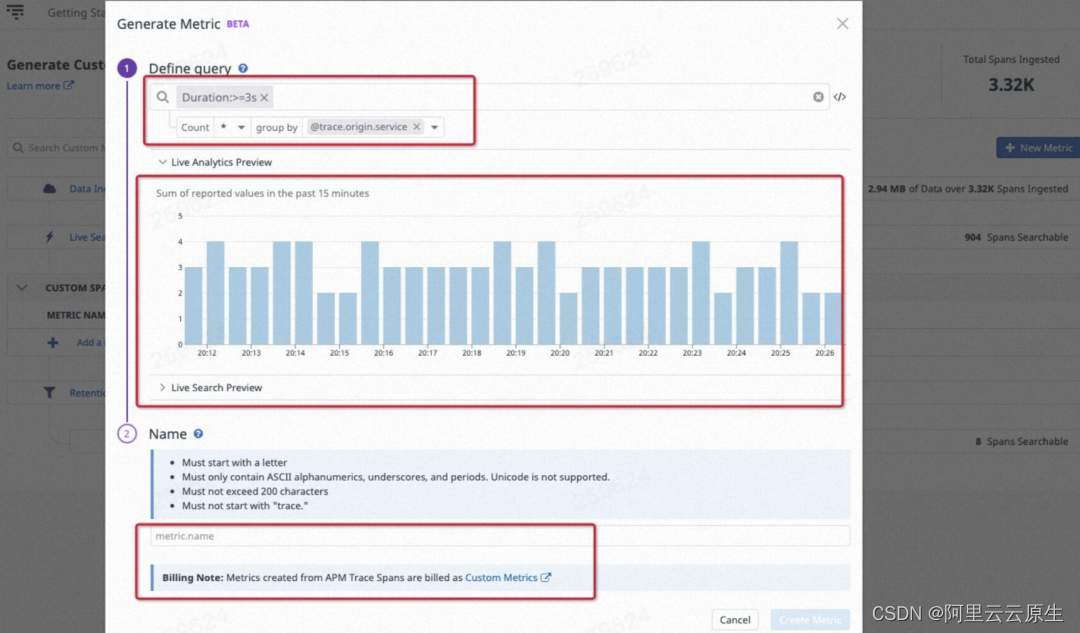Viewport: 1080px width, 633px height.
Task: Click the Define query heading
Action: point(190,68)
